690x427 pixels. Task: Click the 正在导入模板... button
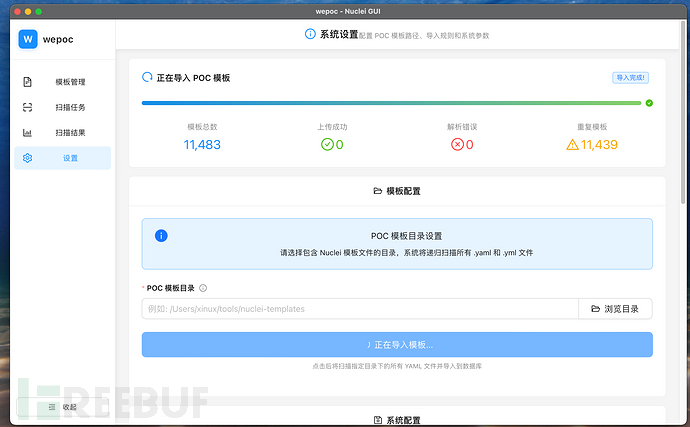[x=397, y=345]
